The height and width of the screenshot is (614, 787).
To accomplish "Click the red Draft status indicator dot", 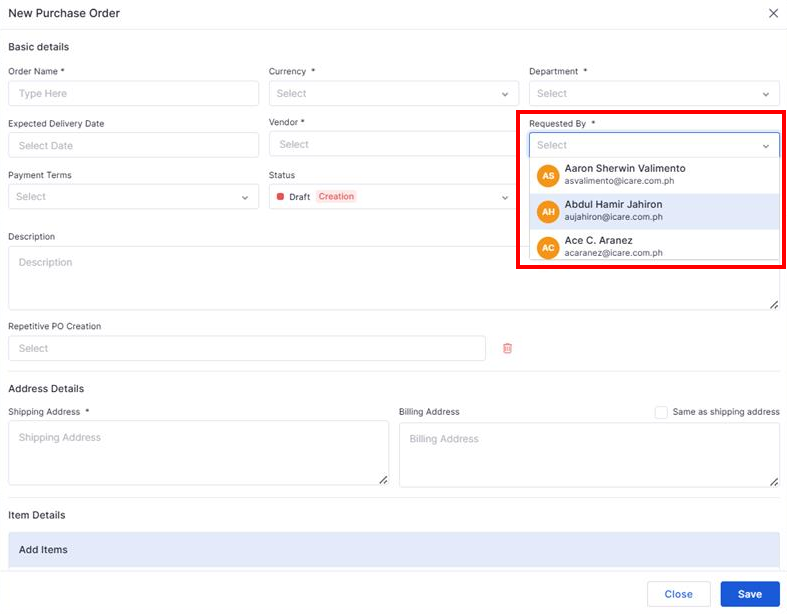I will pyautogui.click(x=280, y=197).
